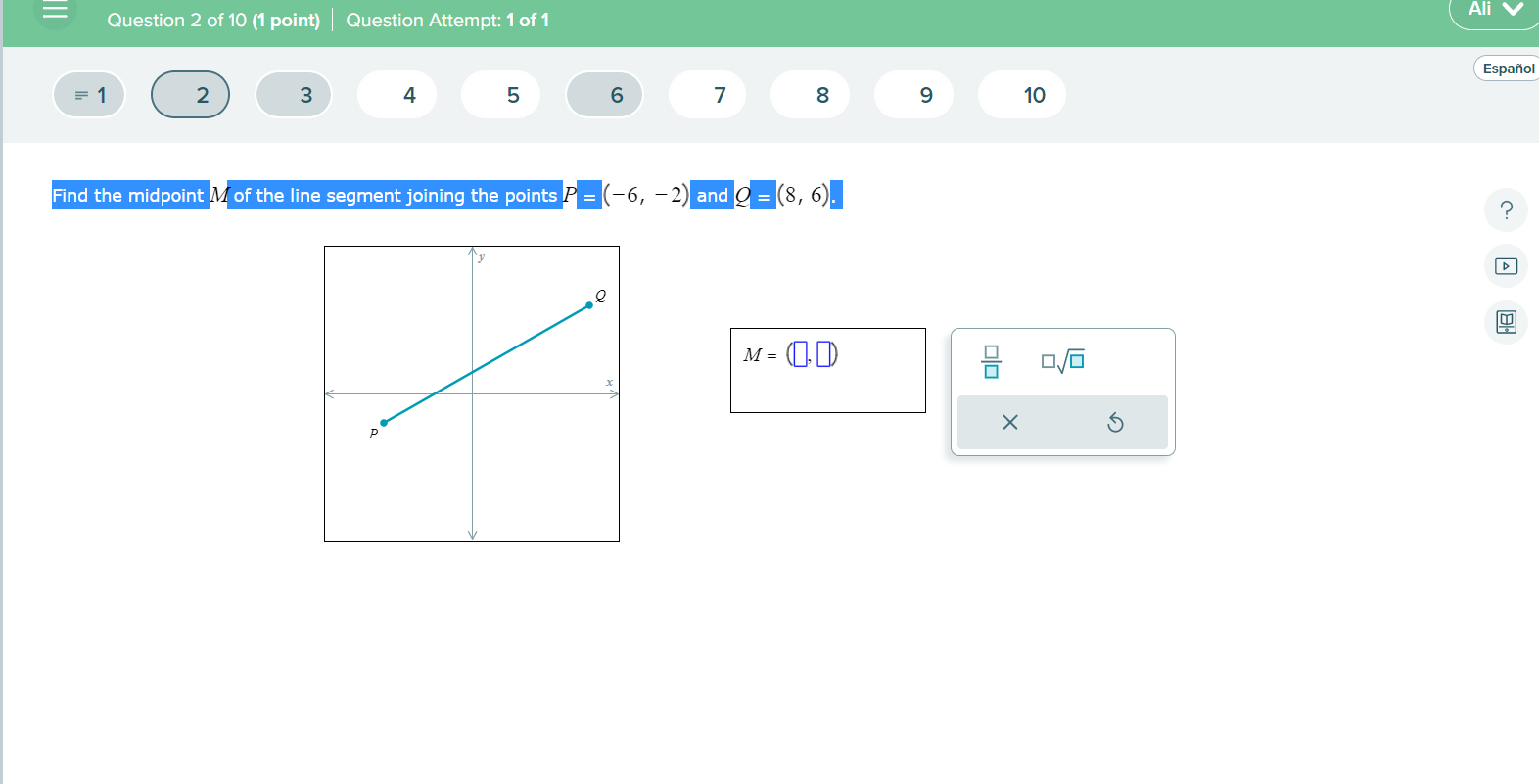Switch to question 3 tab

pos(294,94)
